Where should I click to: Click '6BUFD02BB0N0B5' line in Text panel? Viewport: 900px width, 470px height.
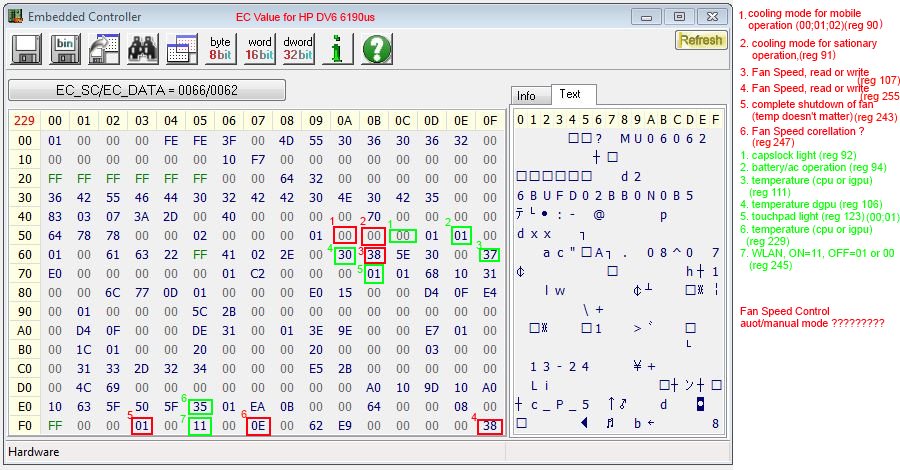click(x=605, y=196)
